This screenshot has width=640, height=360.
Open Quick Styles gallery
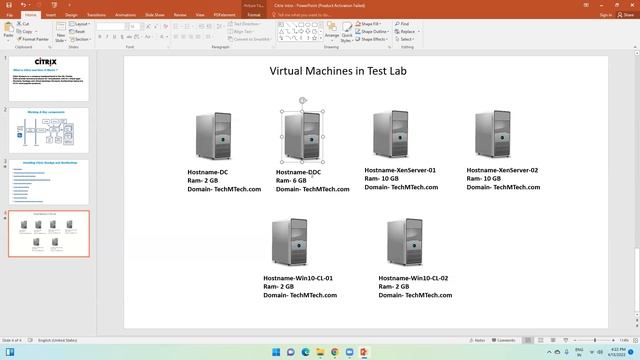coord(347,32)
